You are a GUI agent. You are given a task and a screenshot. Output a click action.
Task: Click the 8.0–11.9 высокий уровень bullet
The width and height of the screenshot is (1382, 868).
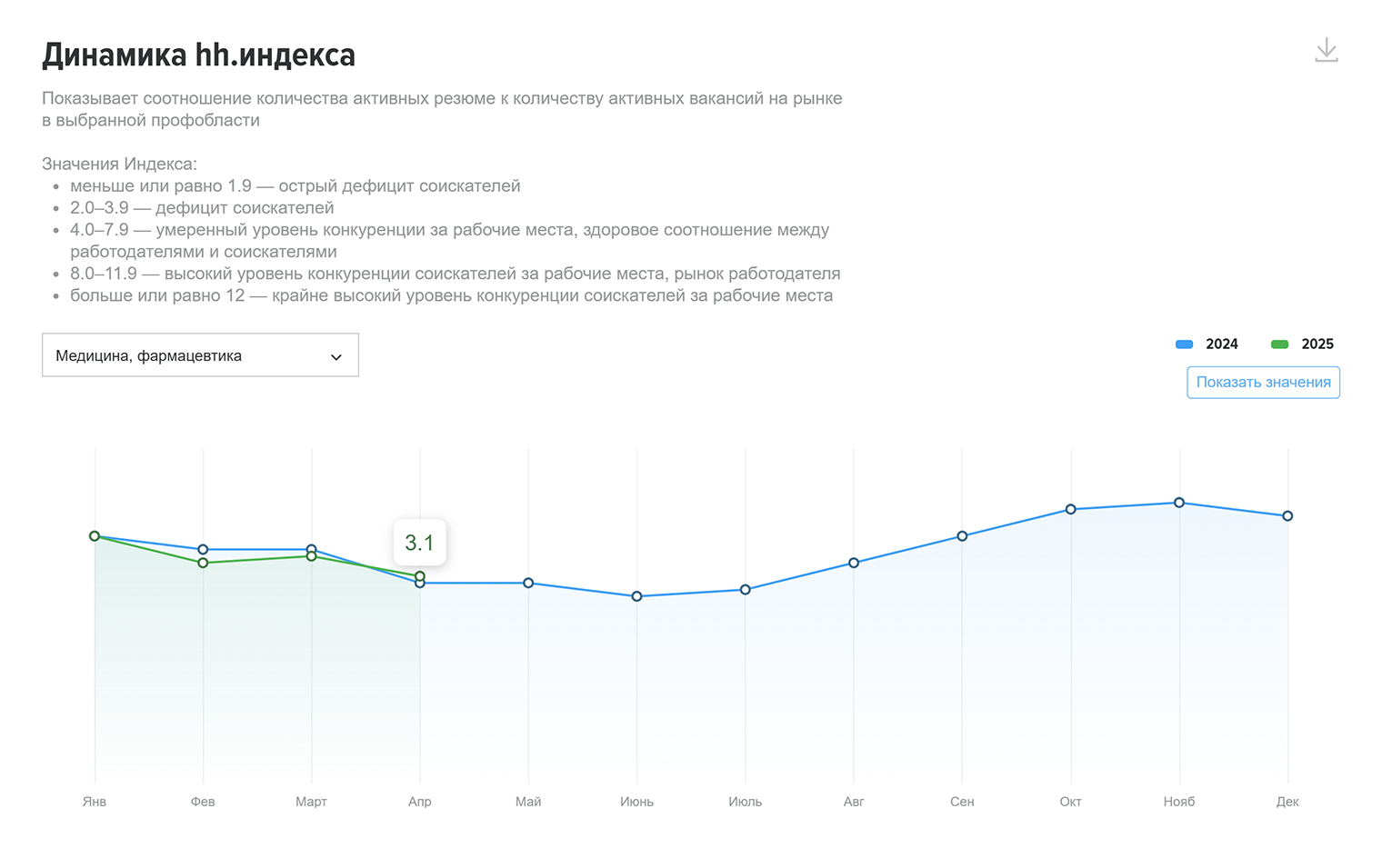tap(455, 274)
